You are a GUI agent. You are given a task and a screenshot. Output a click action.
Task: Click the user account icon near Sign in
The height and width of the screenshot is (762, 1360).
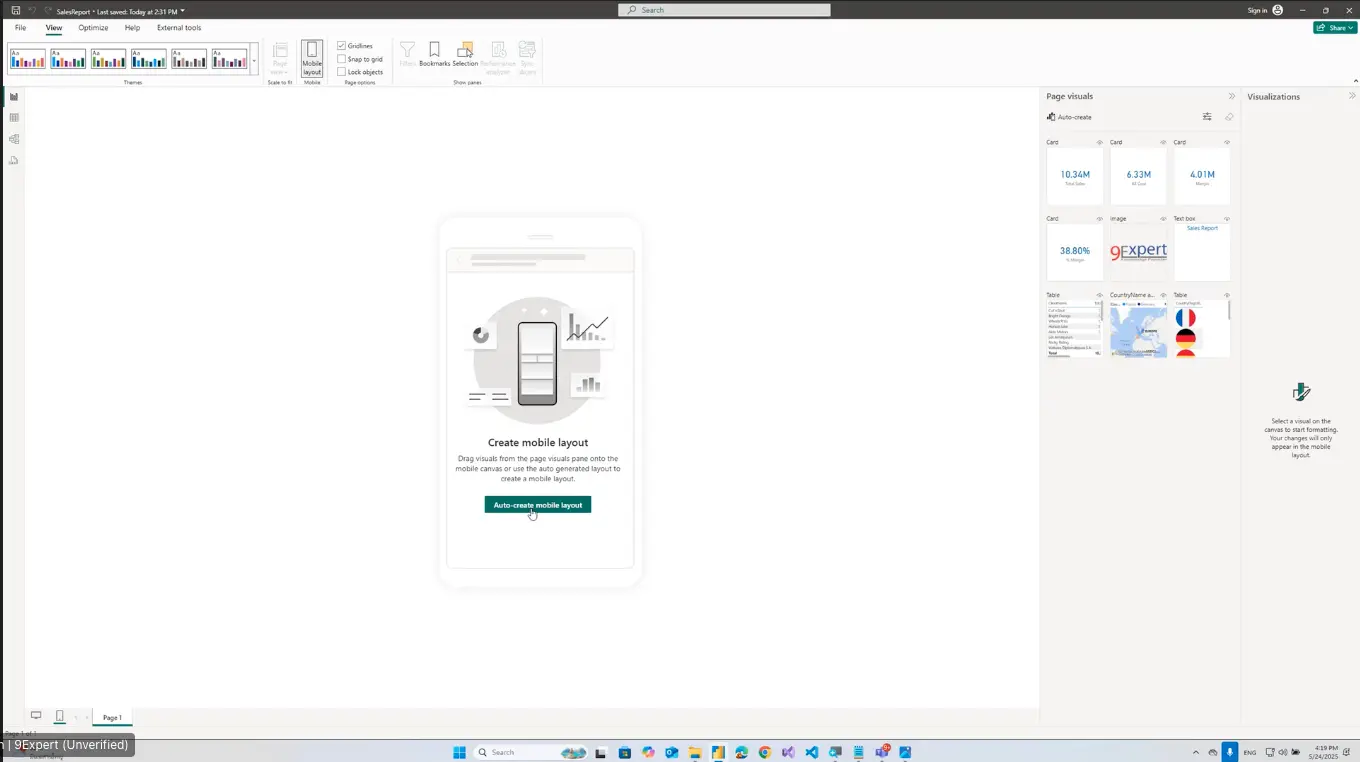coord(1278,10)
